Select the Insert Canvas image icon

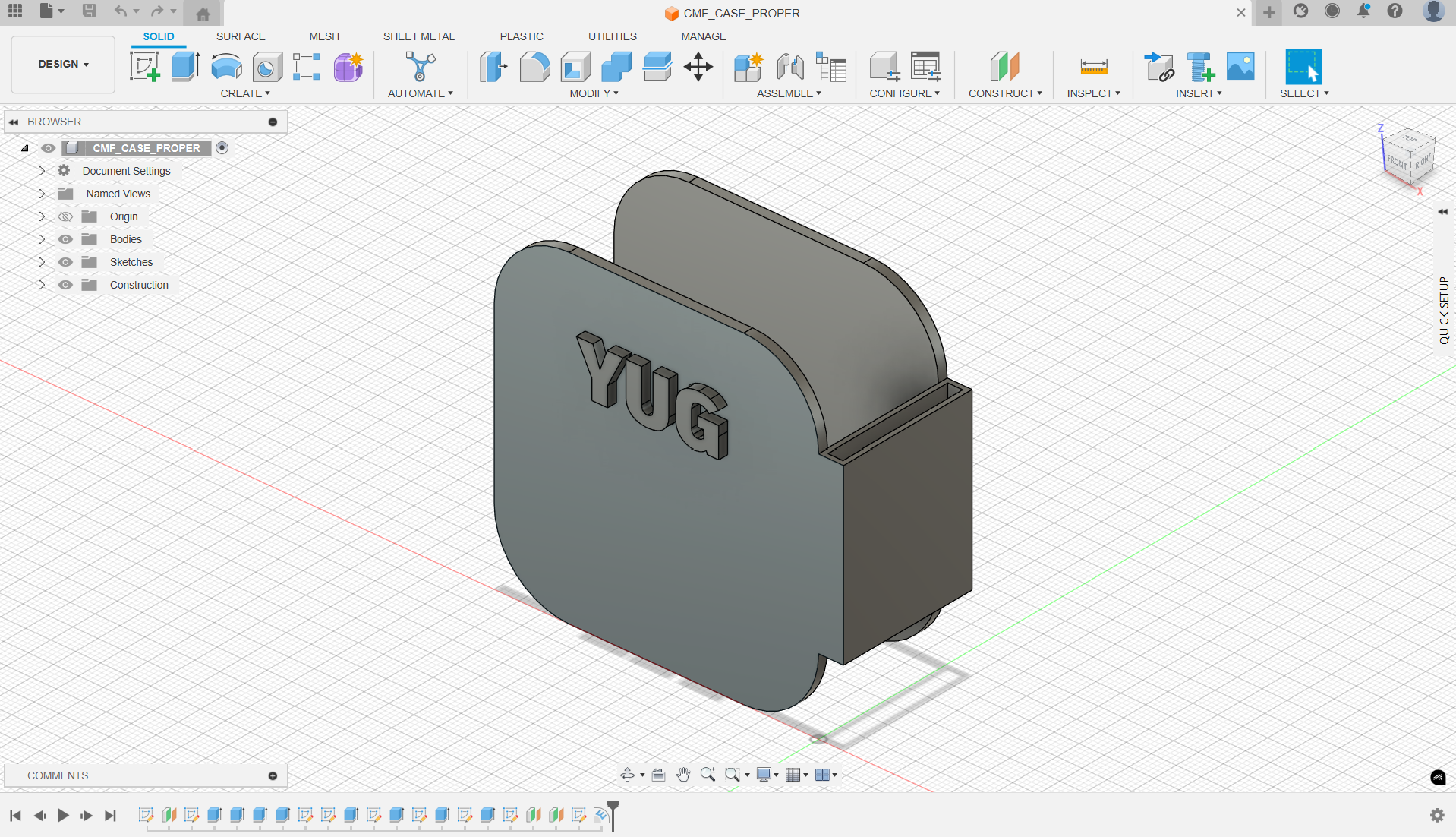point(1240,67)
